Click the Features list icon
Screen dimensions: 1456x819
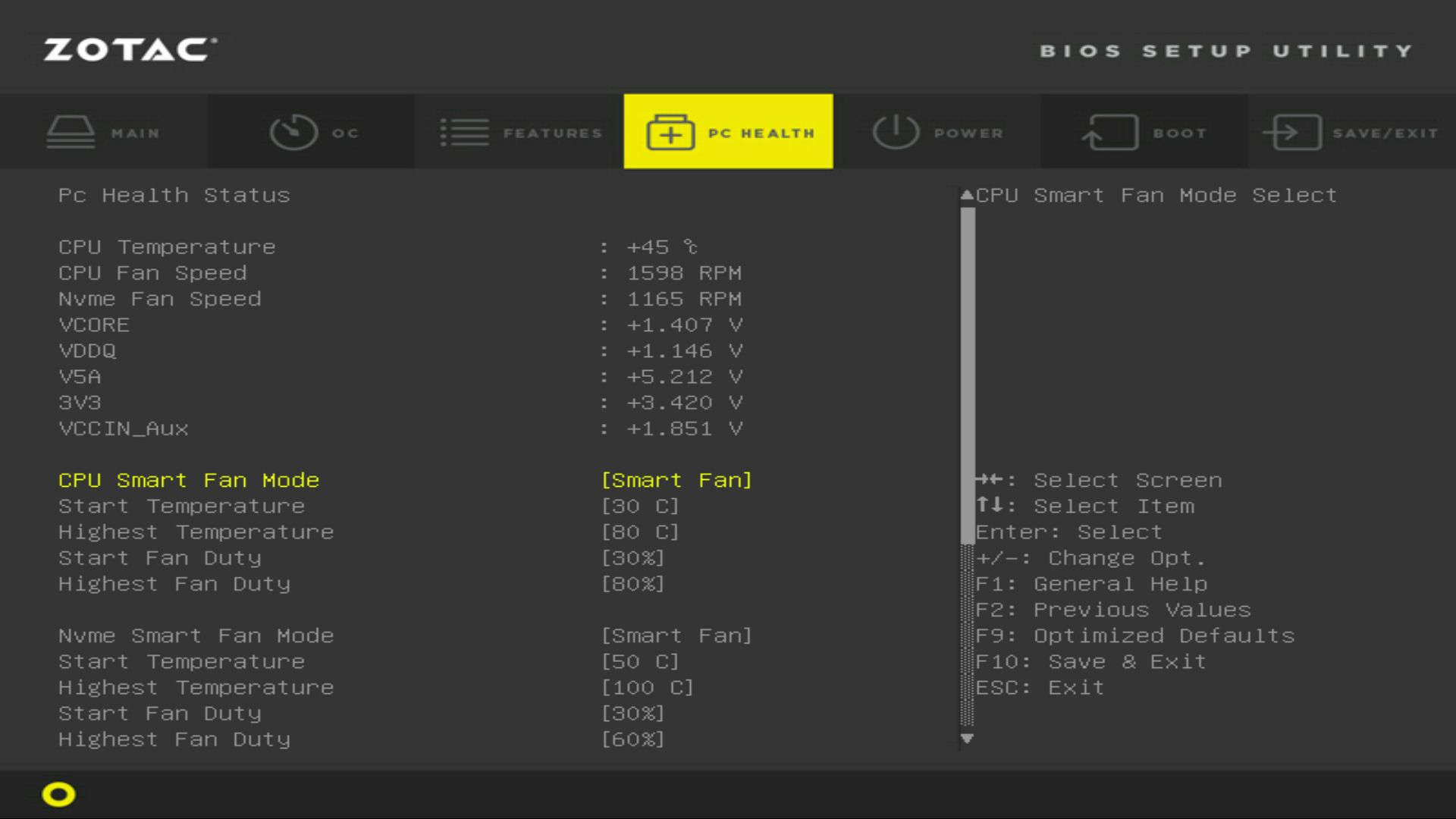point(464,132)
